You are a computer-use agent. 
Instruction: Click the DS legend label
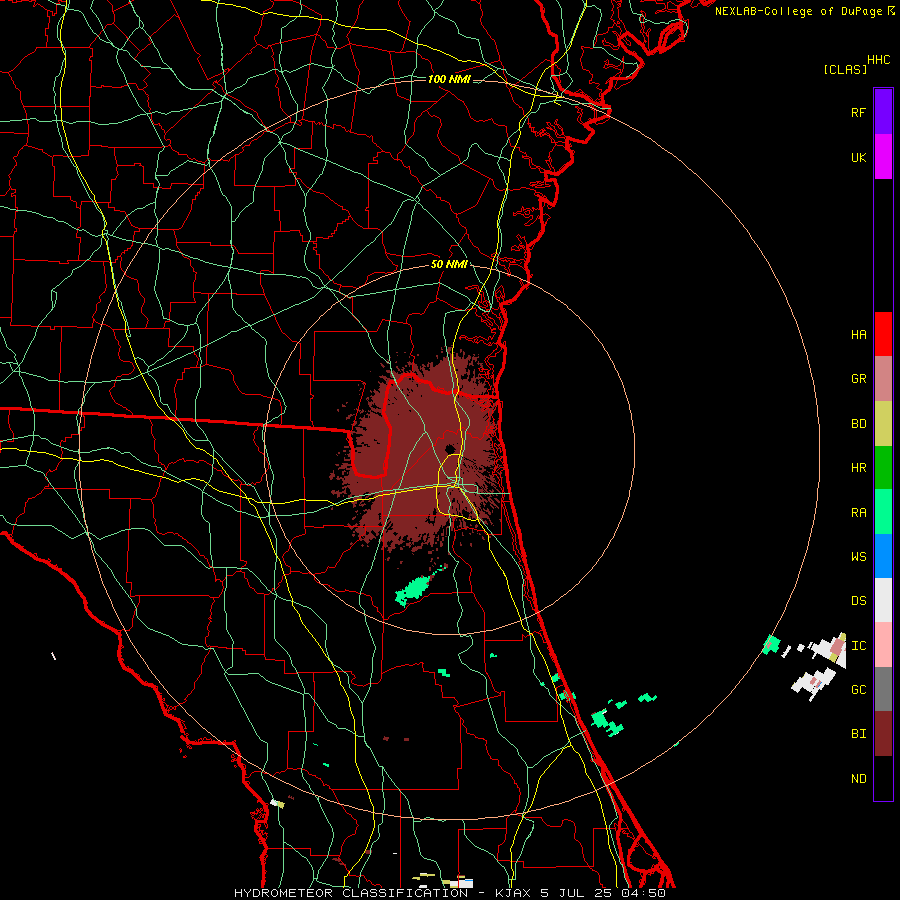click(858, 601)
